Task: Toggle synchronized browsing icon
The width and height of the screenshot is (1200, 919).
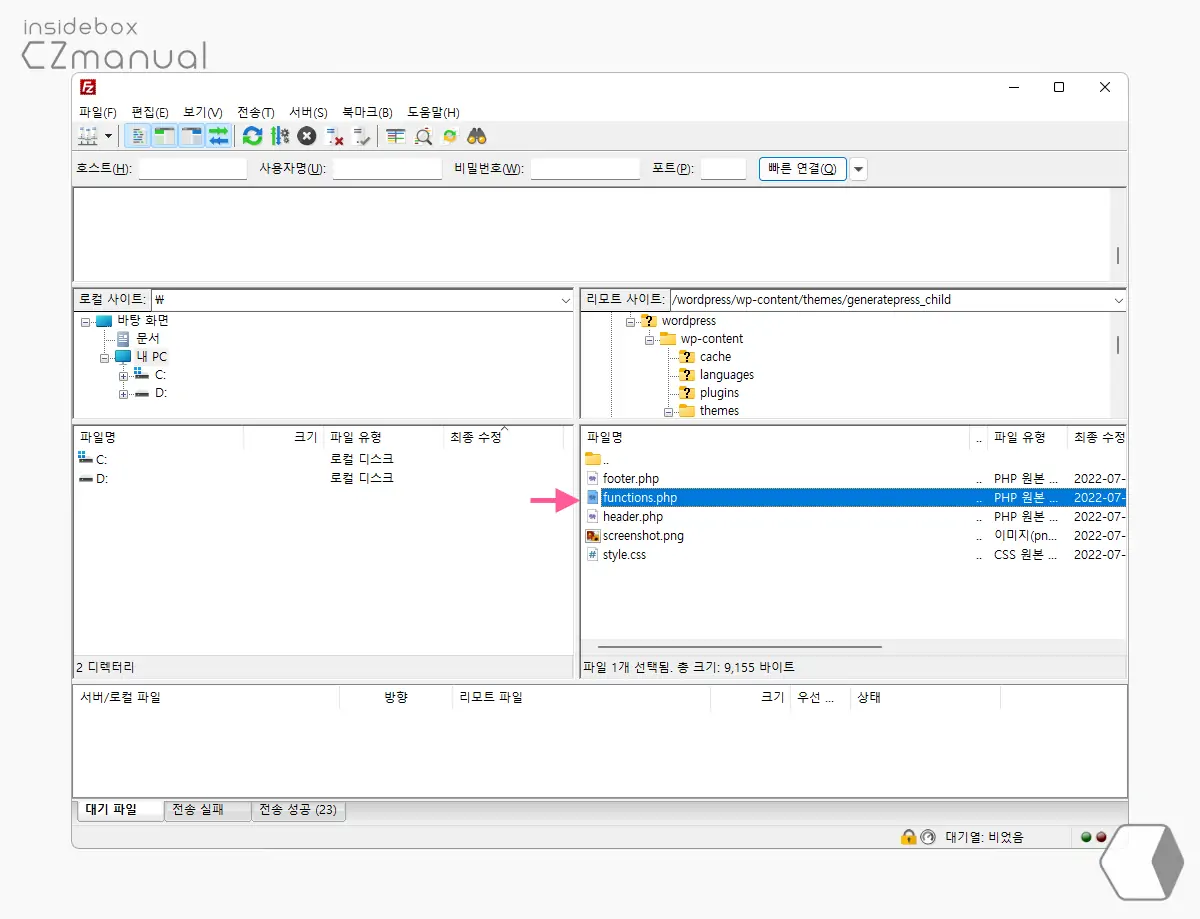Action: [450, 136]
